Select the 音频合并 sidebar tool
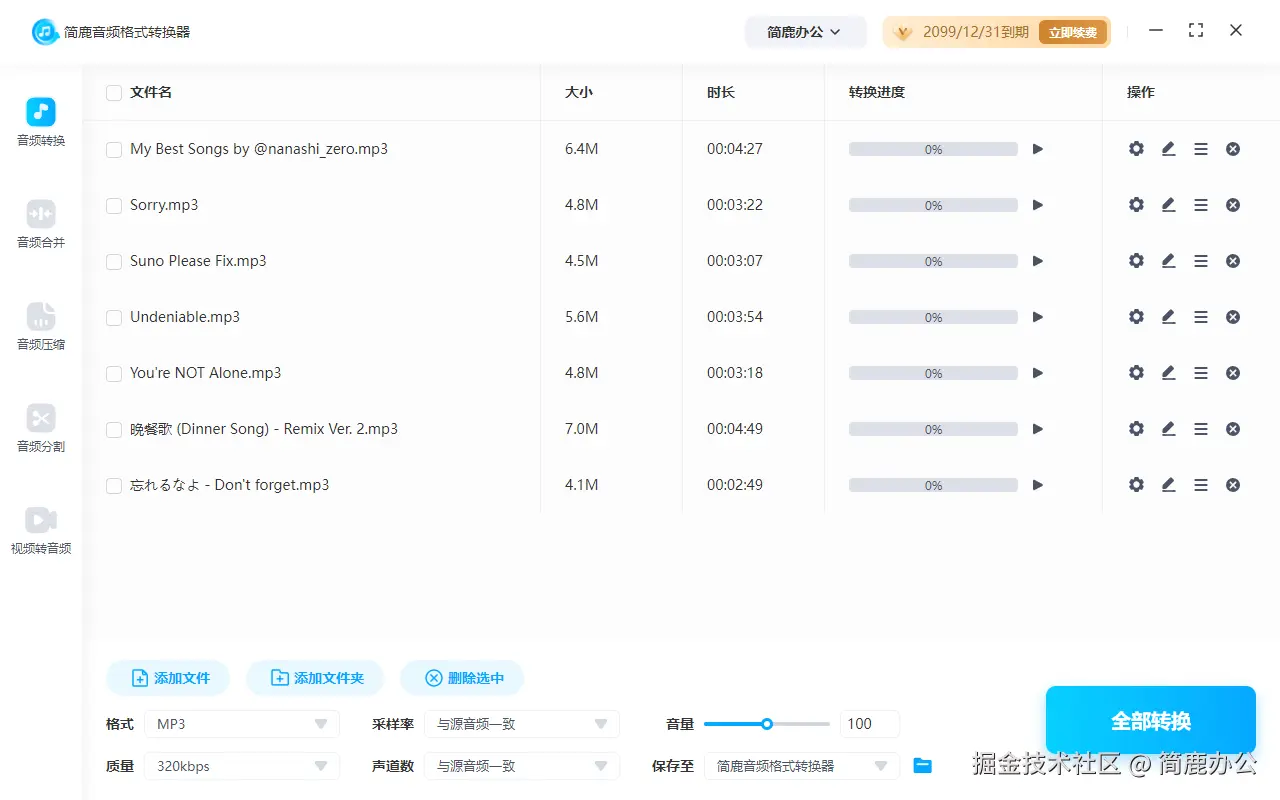The image size is (1280, 800). pos(40,222)
